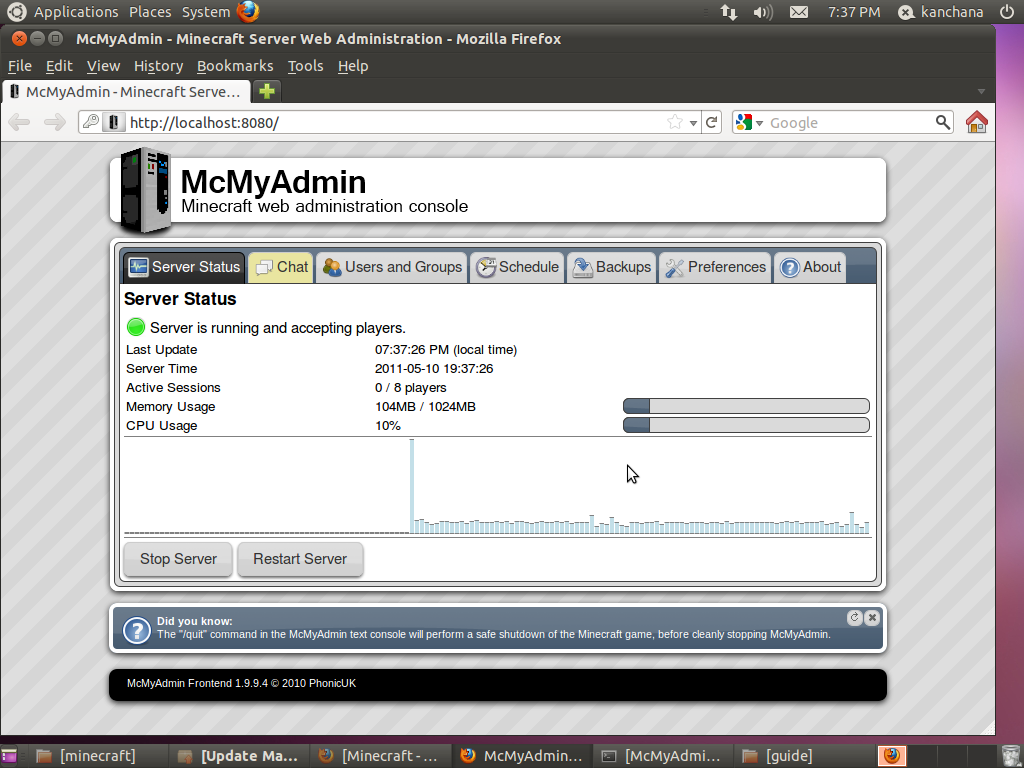Focus the Google search field
The width and height of the screenshot is (1024, 768).
point(850,123)
